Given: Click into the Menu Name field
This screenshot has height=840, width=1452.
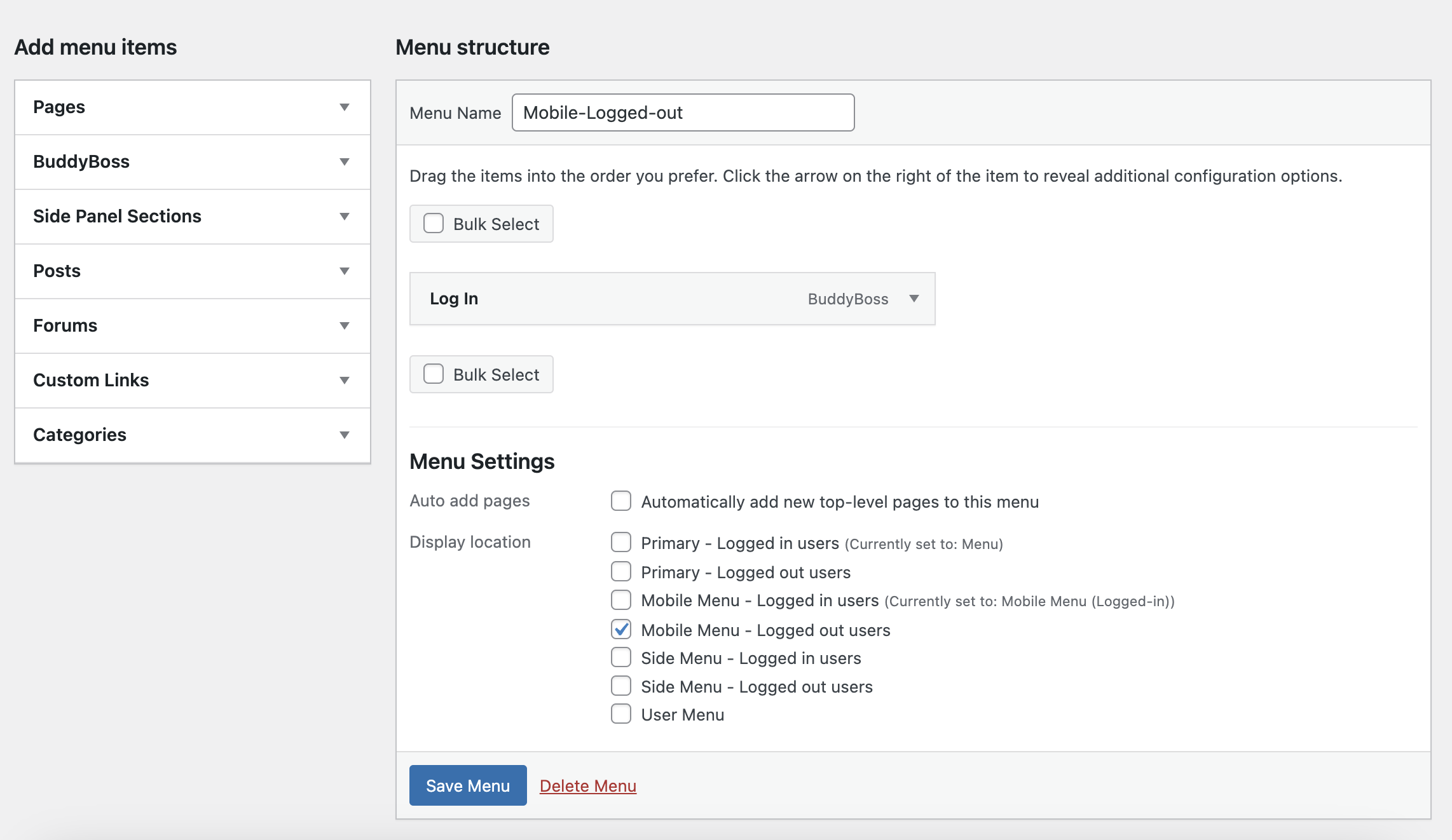Looking at the screenshot, I should point(683,113).
